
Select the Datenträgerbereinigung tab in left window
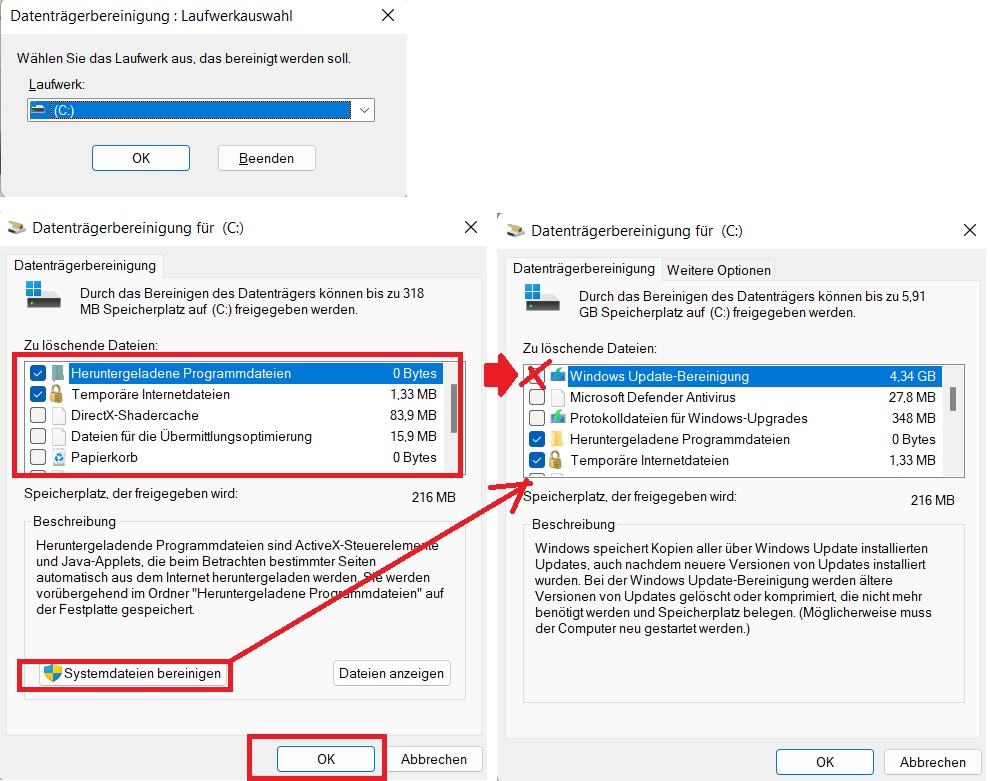click(85, 265)
